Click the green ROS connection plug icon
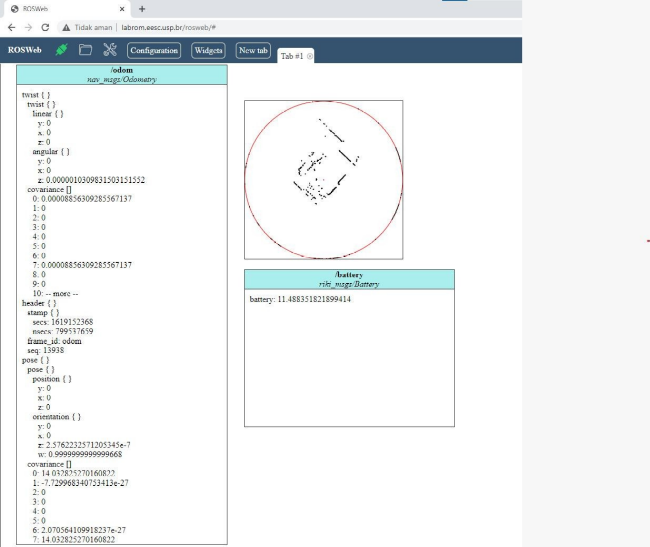The height and width of the screenshot is (547, 650). click(x=62, y=50)
